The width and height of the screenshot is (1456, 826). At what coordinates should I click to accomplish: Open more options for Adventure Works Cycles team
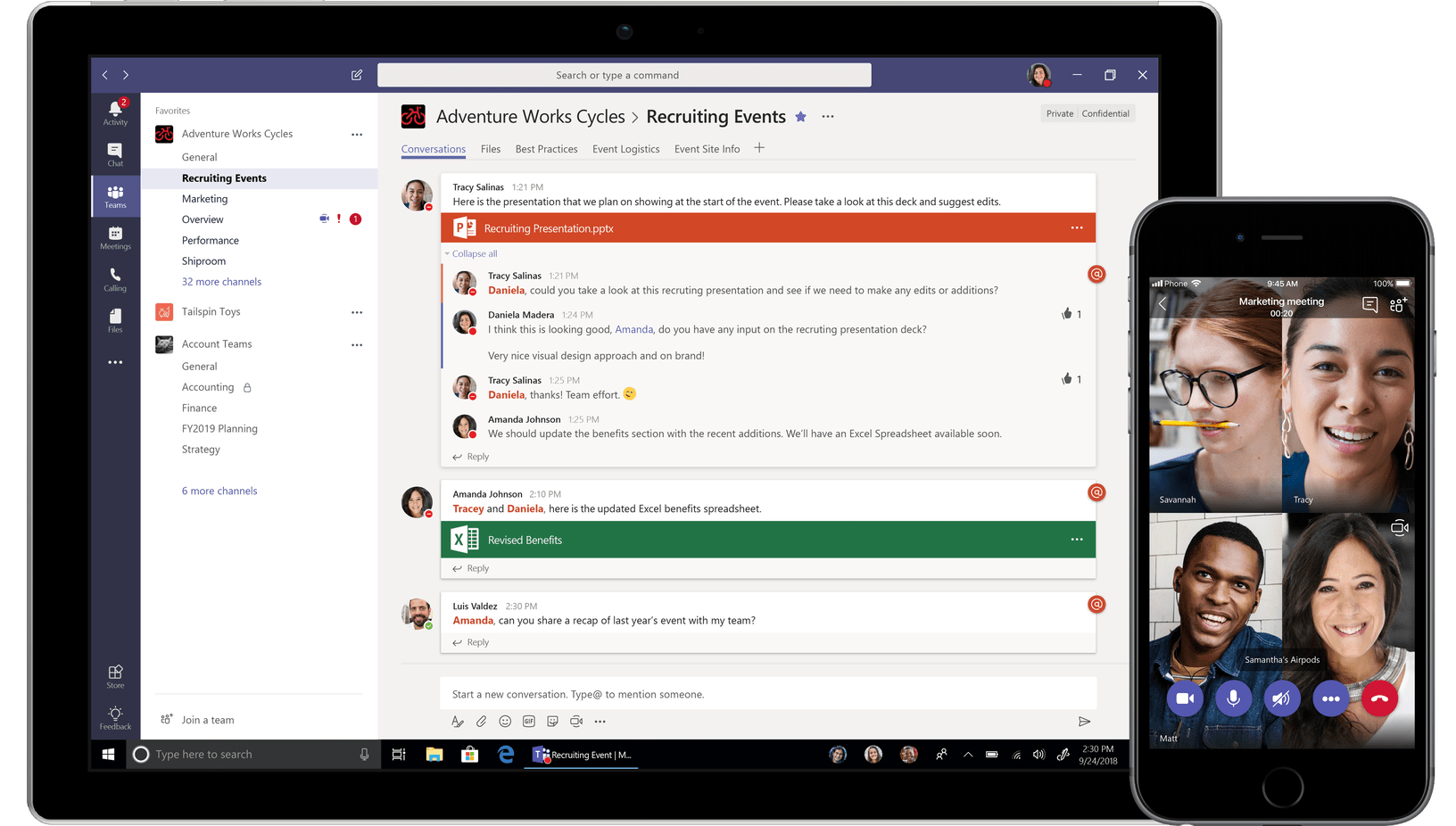[x=357, y=135]
